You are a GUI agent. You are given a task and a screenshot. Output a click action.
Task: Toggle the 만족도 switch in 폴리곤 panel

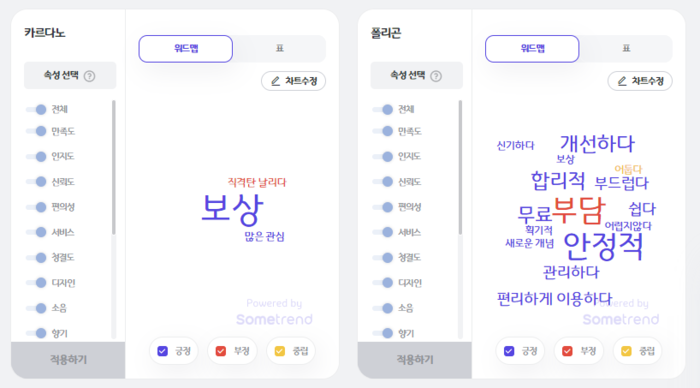383,131
